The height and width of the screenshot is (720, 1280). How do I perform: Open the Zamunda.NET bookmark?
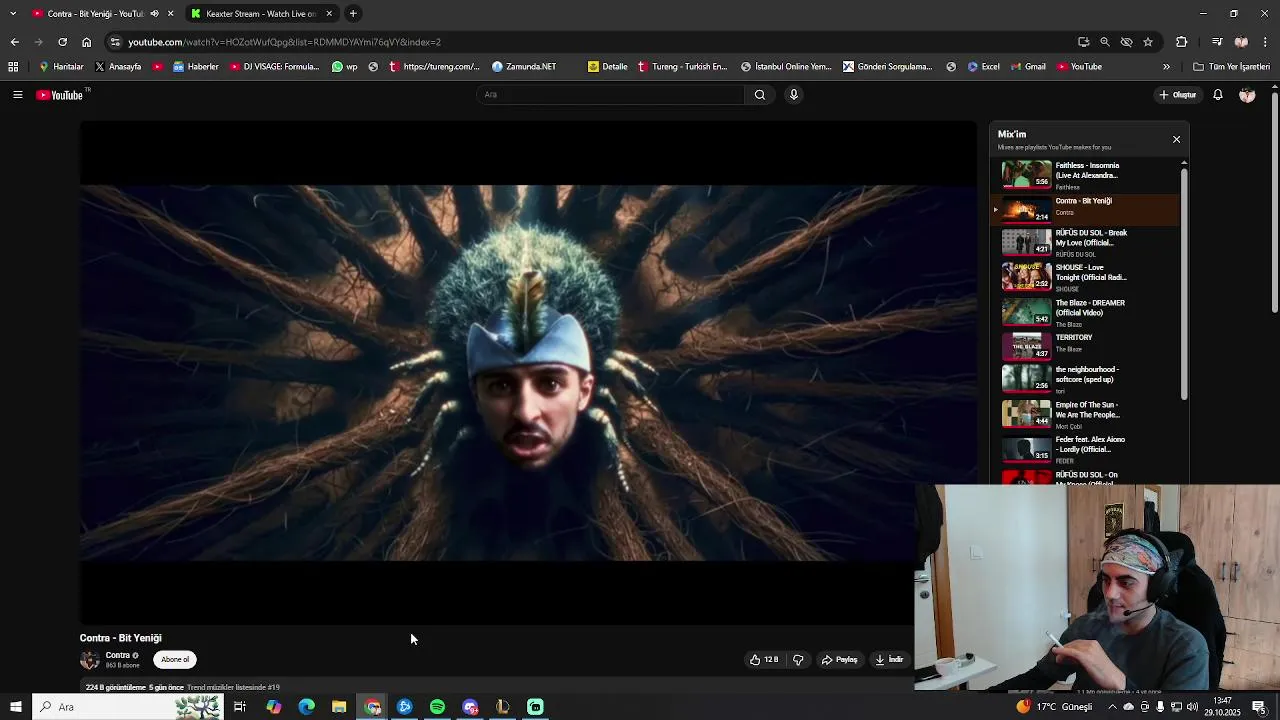tap(524, 67)
